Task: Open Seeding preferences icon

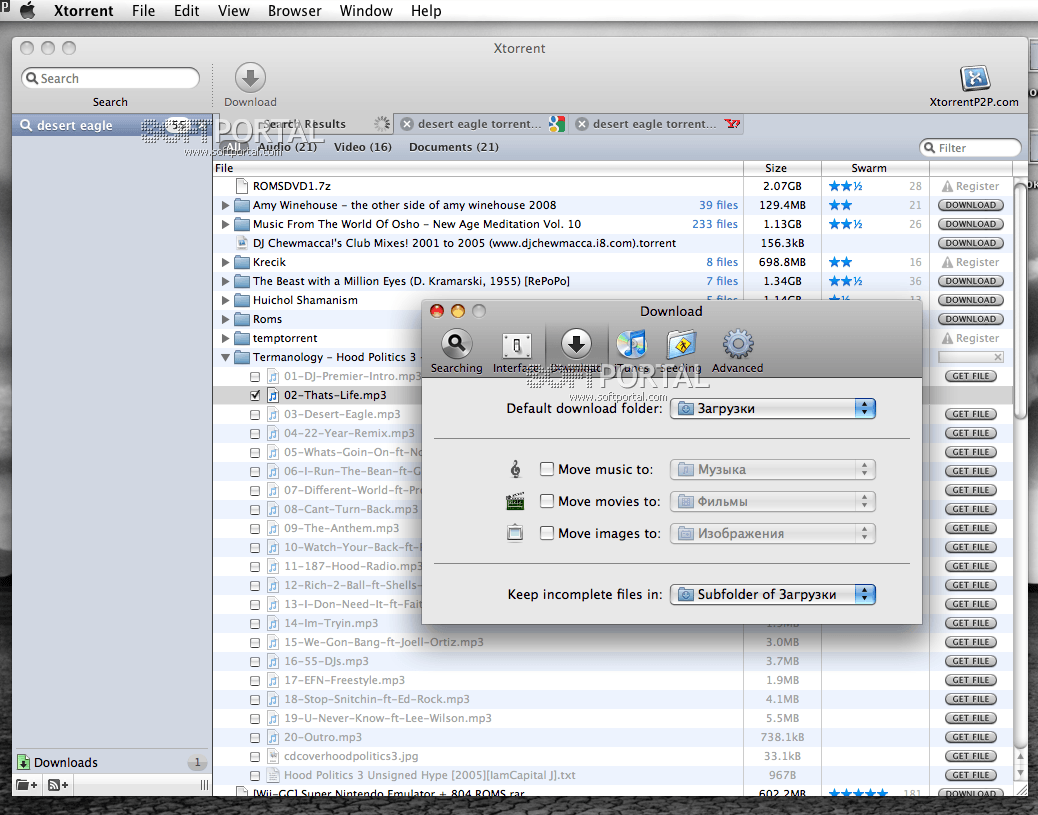Action: point(681,344)
